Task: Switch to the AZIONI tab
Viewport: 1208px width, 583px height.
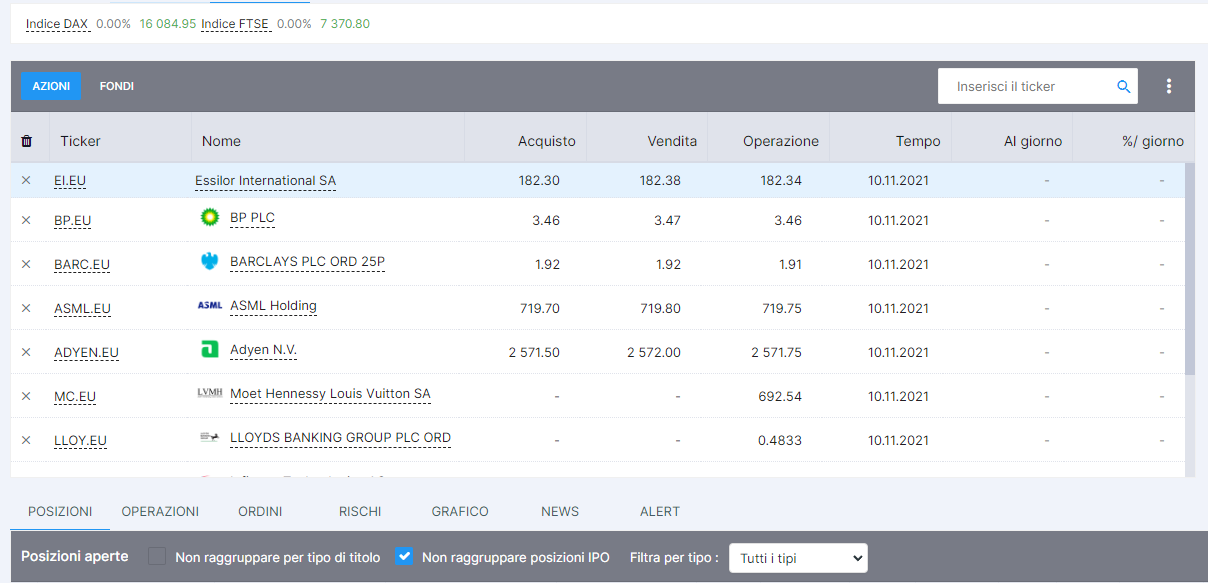Action: coord(51,86)
